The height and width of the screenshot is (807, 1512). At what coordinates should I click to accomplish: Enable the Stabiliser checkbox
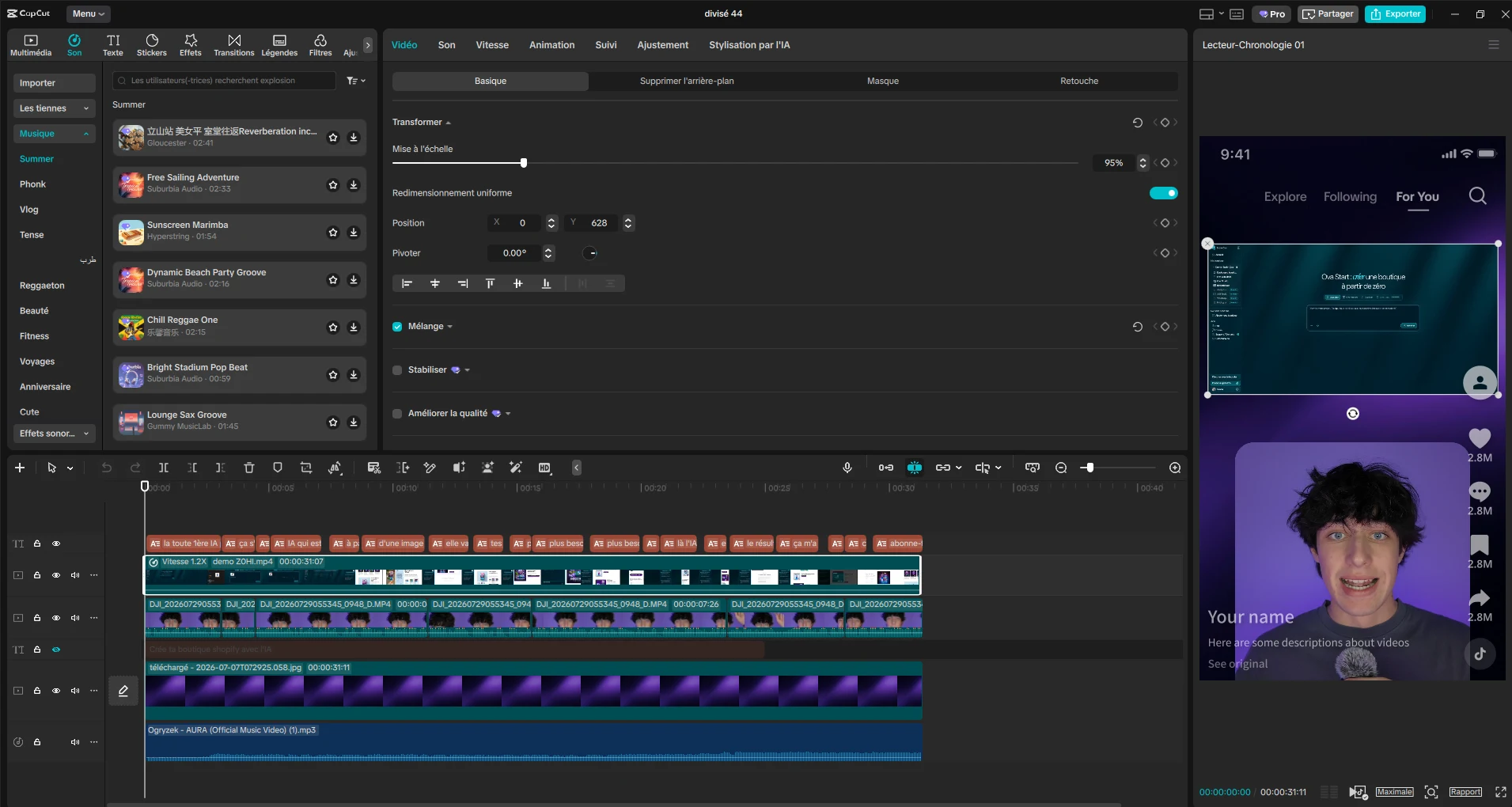click(x=397, y=370)
